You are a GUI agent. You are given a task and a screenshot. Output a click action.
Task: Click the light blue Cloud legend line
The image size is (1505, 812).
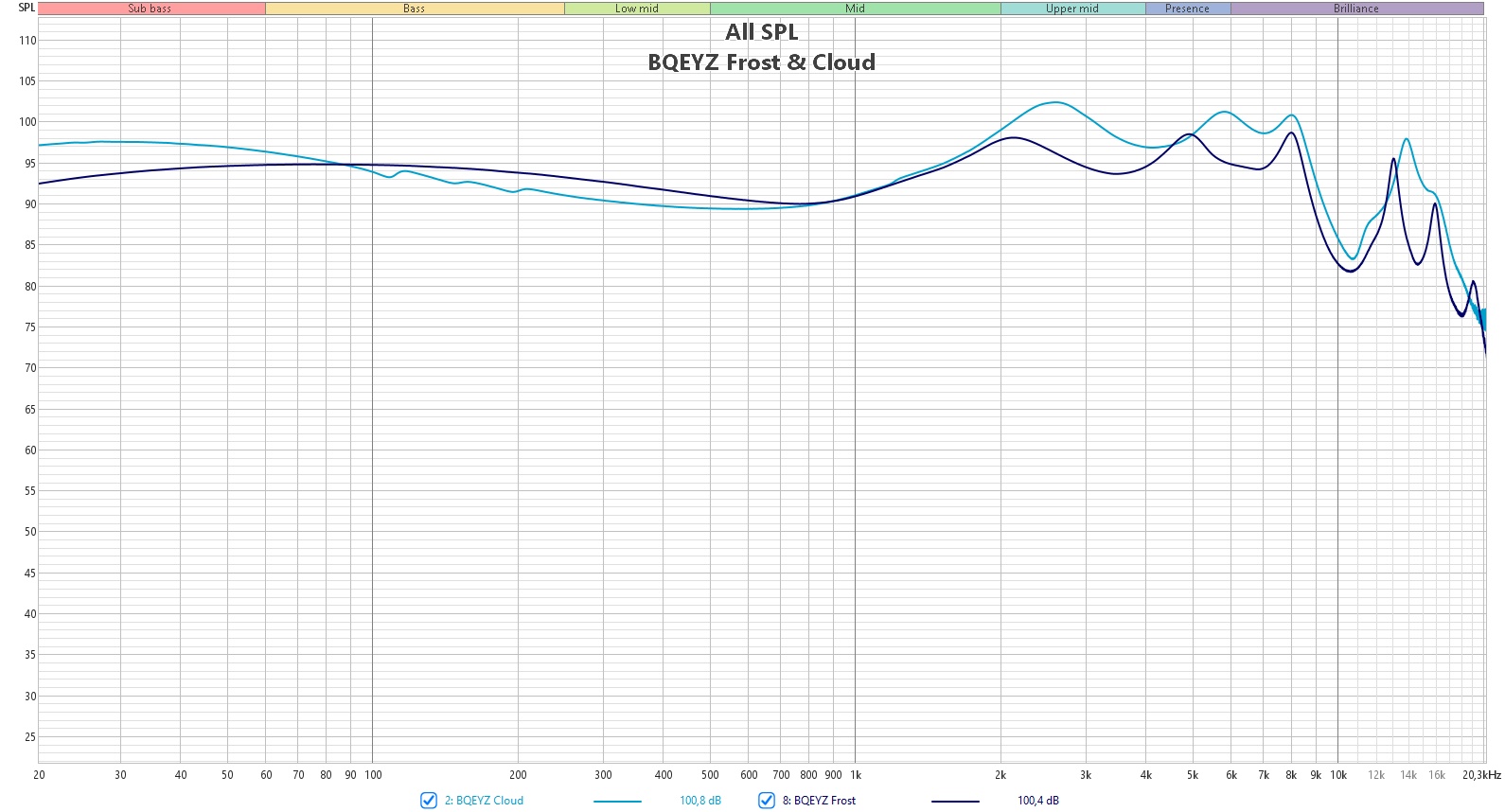pyautogui.click(x=617, y=802)
